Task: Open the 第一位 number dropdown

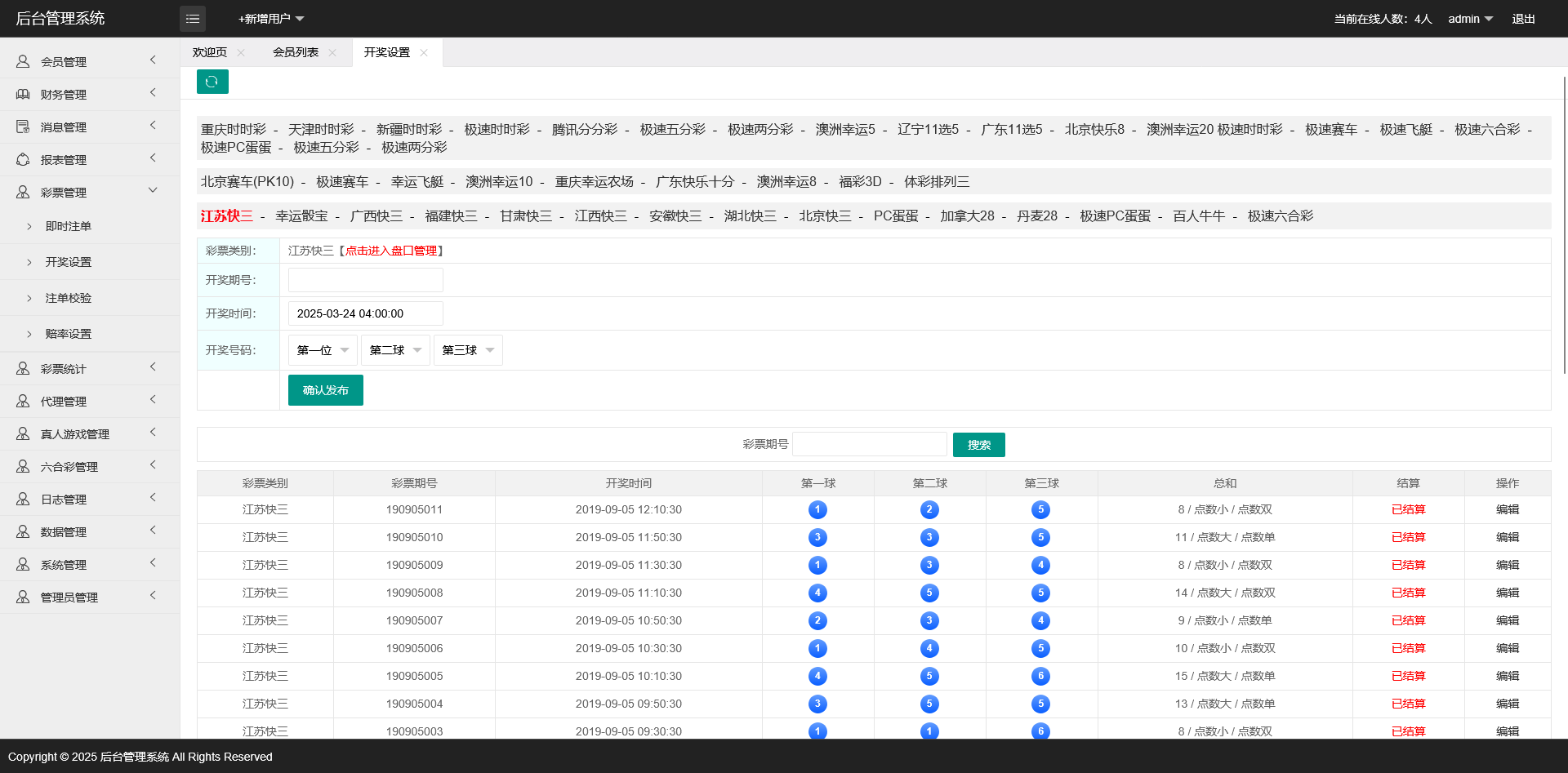Action: [323, 350]
